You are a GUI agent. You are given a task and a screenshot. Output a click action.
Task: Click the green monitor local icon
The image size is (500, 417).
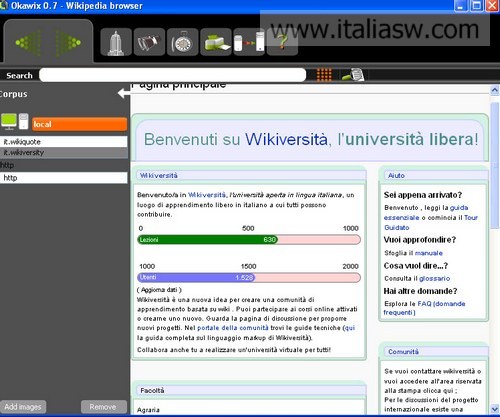9,121
